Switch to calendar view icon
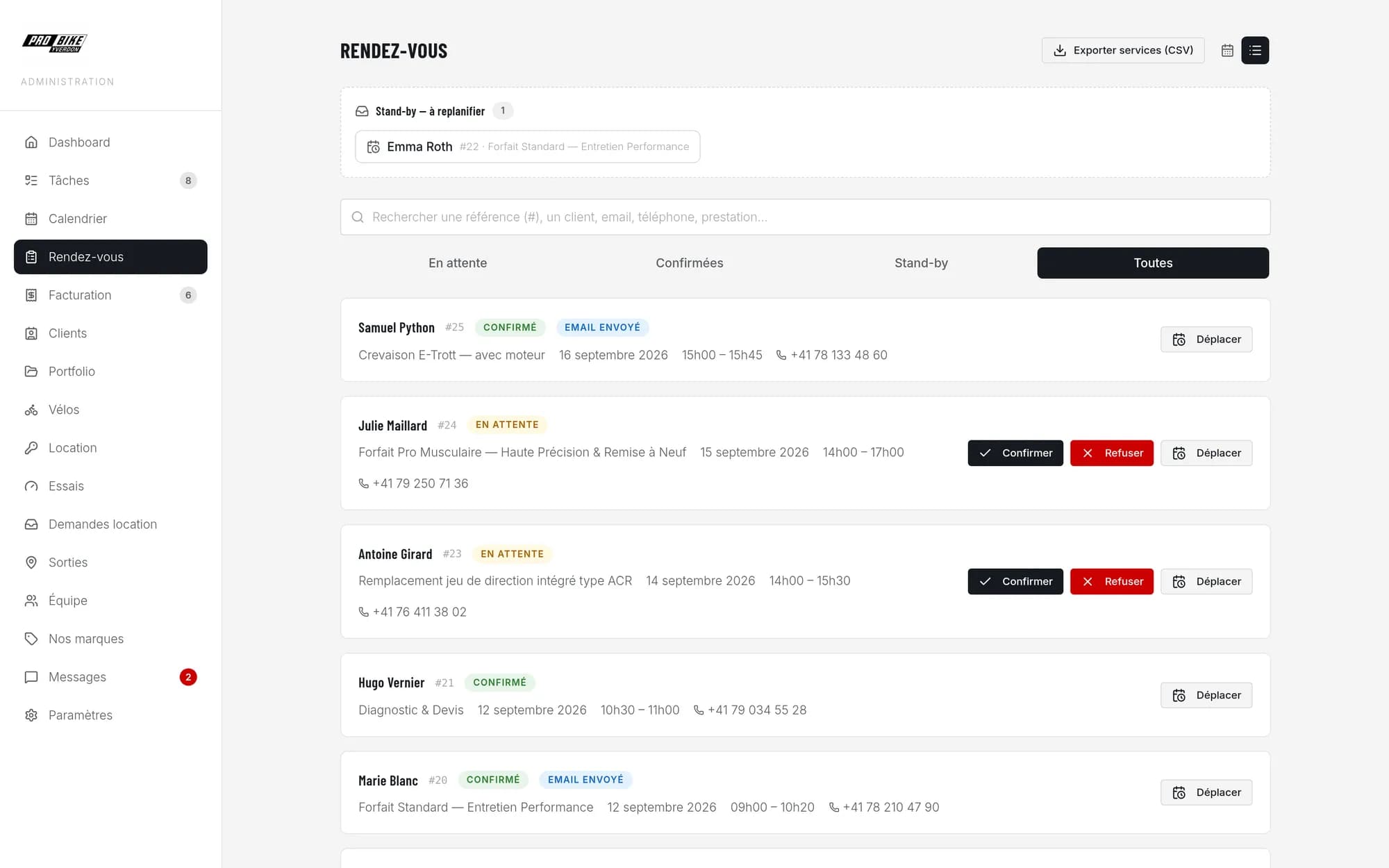1389x868 pixels. pos(1227,50)
